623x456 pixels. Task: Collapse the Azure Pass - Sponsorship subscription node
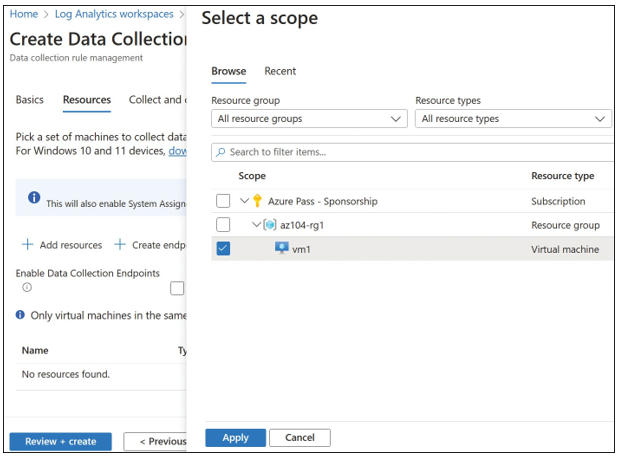245,201
